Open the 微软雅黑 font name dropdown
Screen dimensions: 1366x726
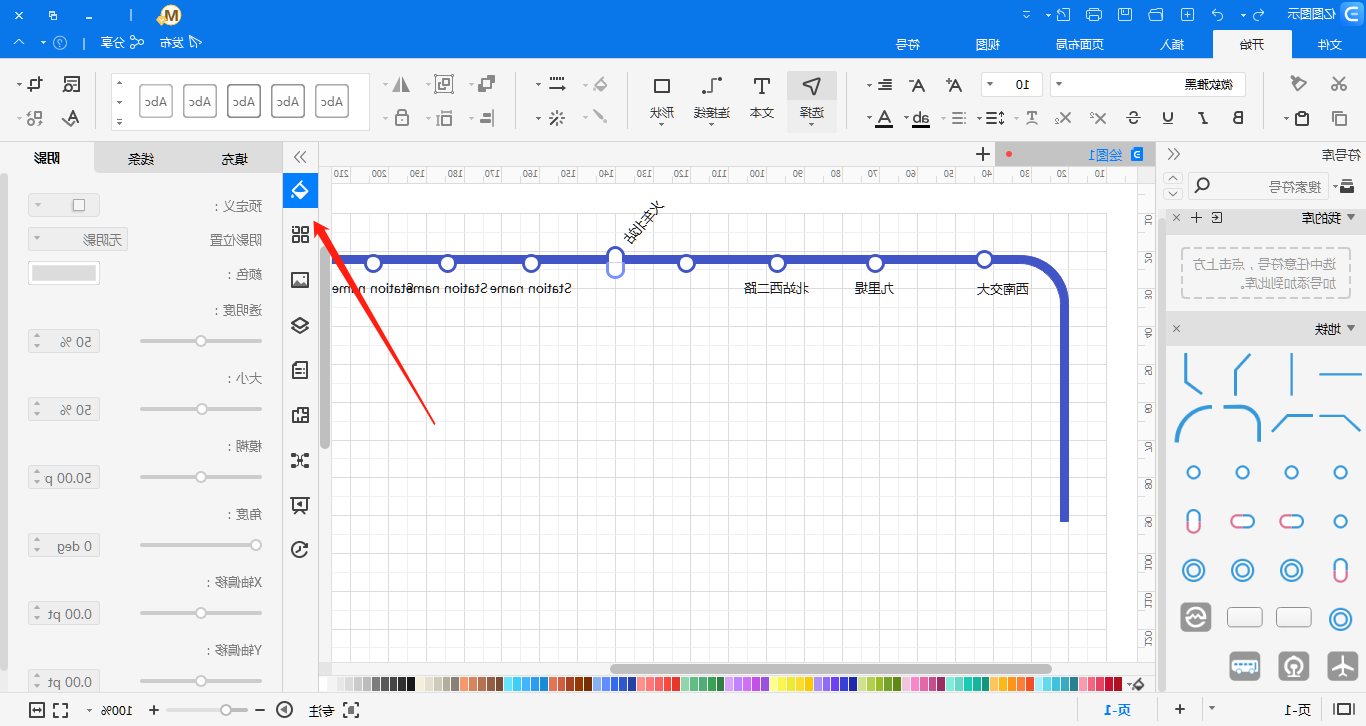click(1150, 84)
